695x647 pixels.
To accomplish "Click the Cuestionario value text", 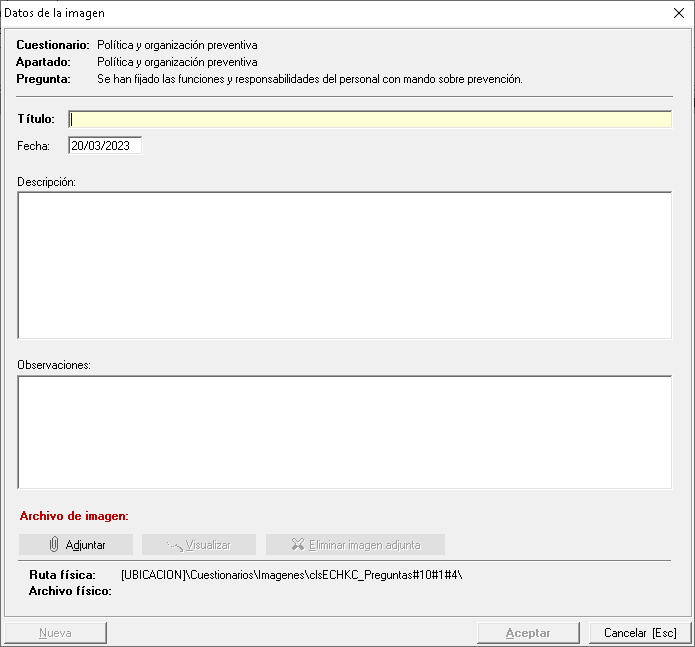I will (177, 45).
